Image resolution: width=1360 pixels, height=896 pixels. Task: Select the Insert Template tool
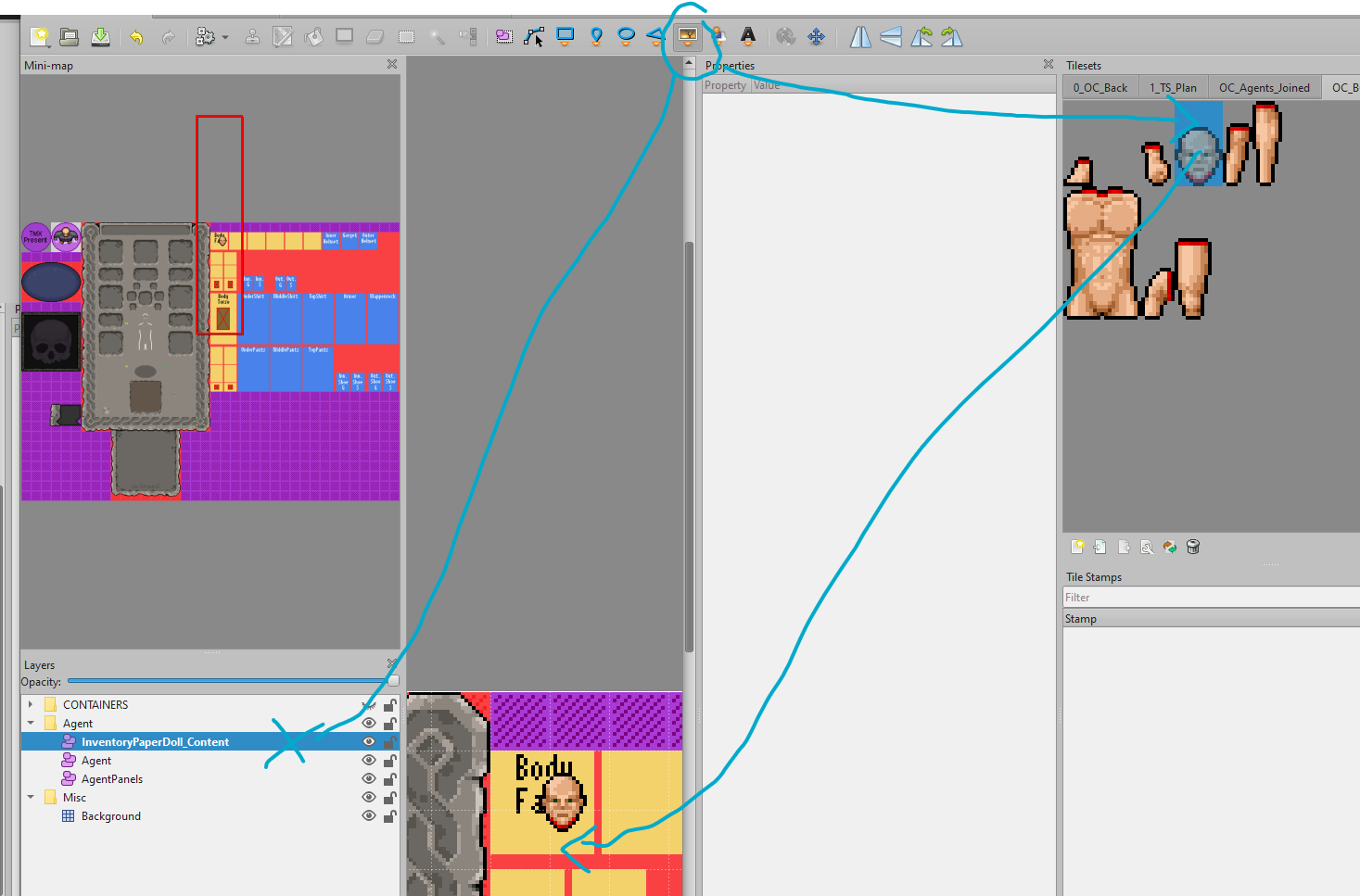point(718,37)
